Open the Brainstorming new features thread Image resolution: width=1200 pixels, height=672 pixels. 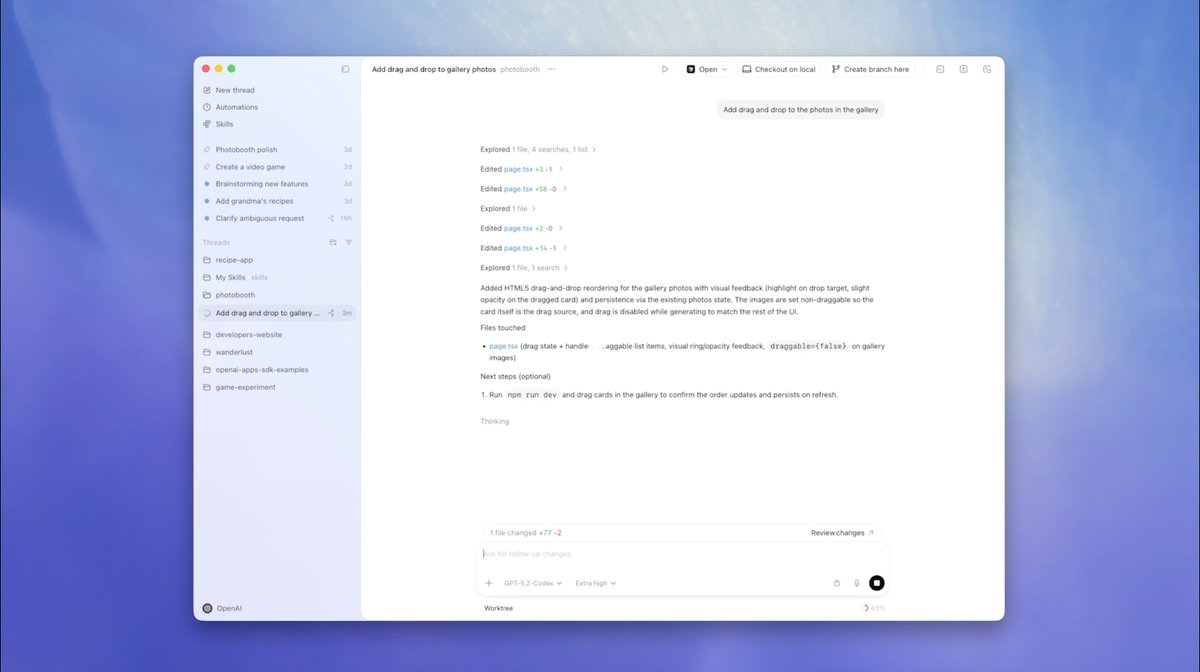click(277, 184)
